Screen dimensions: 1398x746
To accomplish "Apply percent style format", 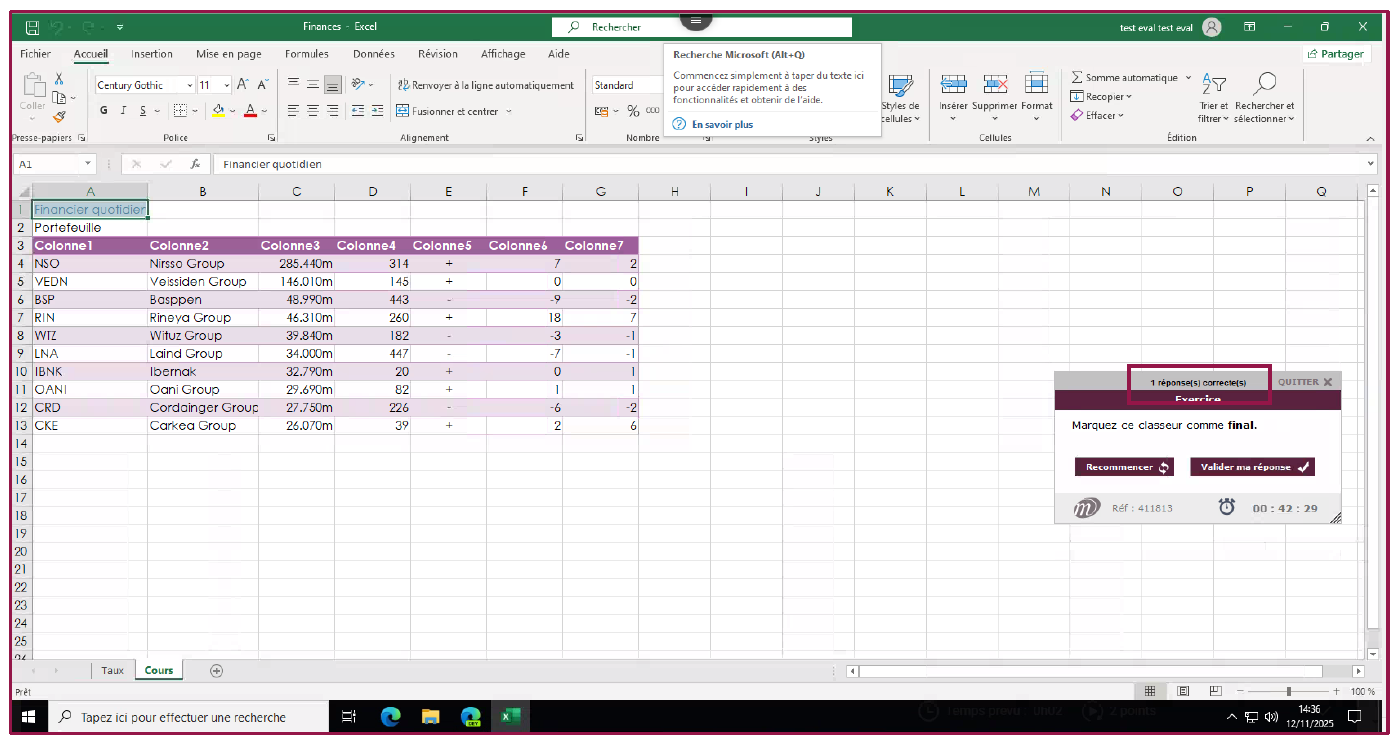I will 633,111.
